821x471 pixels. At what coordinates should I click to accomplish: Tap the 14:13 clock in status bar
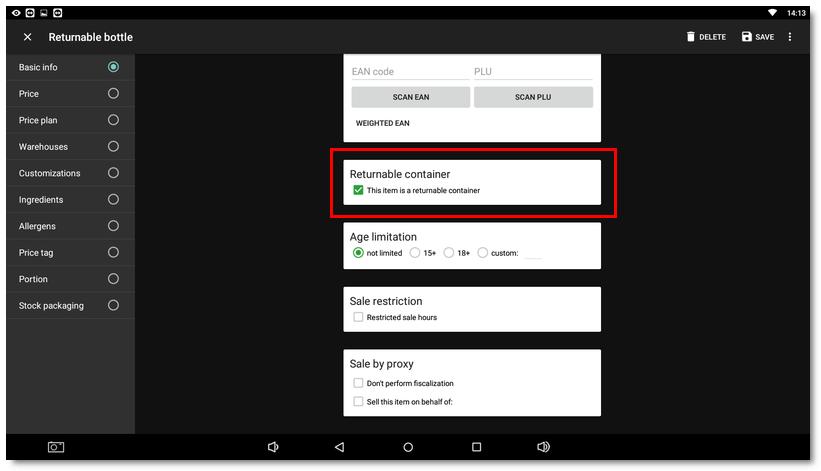pyautogui.click(x=796, y=13)
